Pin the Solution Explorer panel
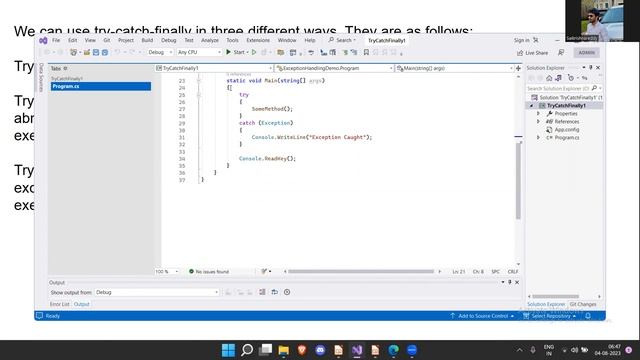 pos(591,67)
